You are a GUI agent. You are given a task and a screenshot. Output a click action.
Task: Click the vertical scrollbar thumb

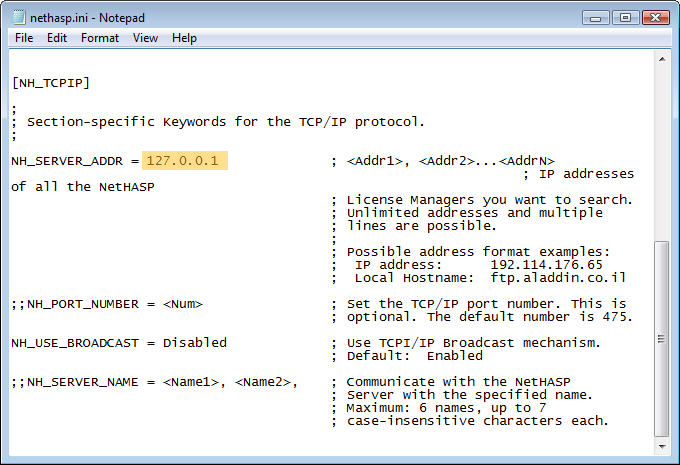pyautogui.click(x=661, y=340)
